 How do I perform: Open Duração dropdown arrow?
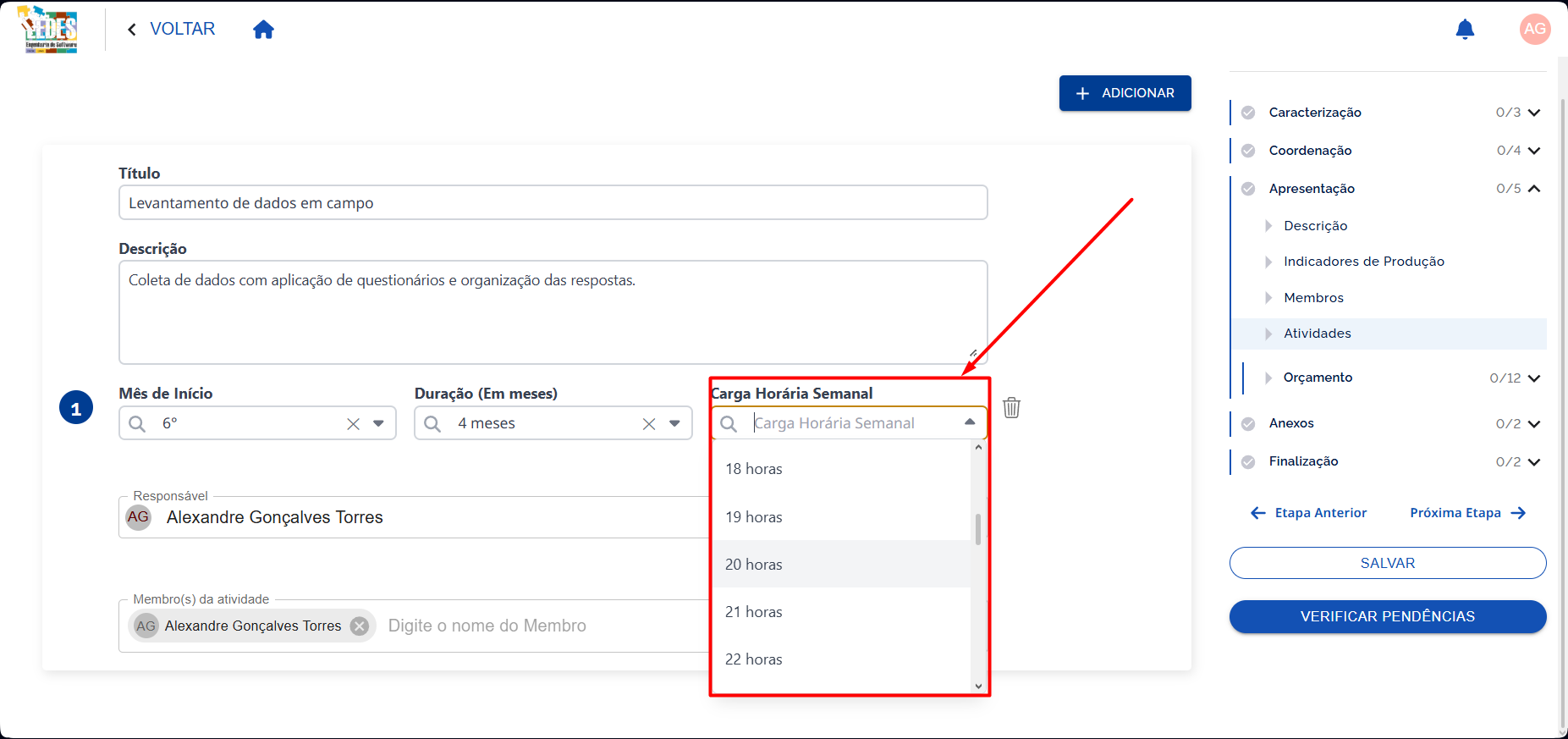[x=674, y=423]
